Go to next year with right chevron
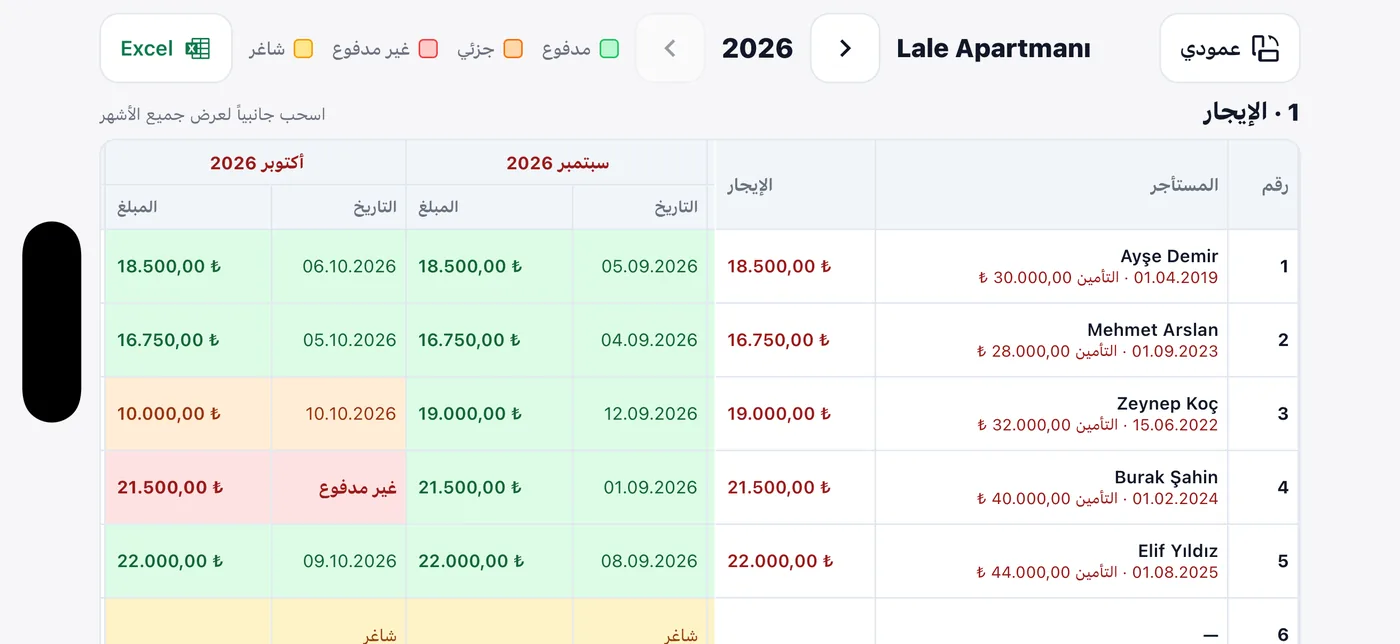Screen dimensions: 1400x644 point(845,48)
